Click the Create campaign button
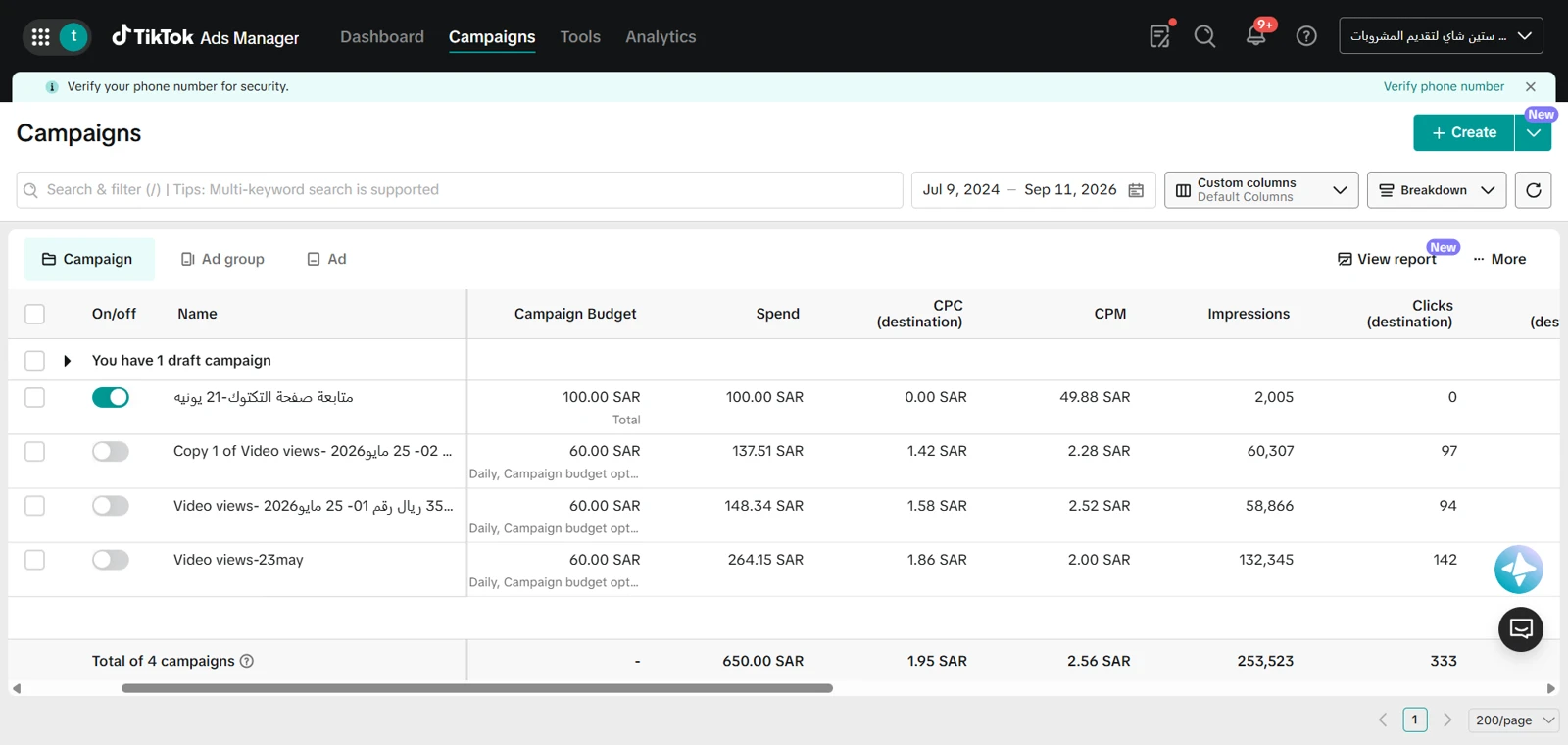 coord(1464,132)
